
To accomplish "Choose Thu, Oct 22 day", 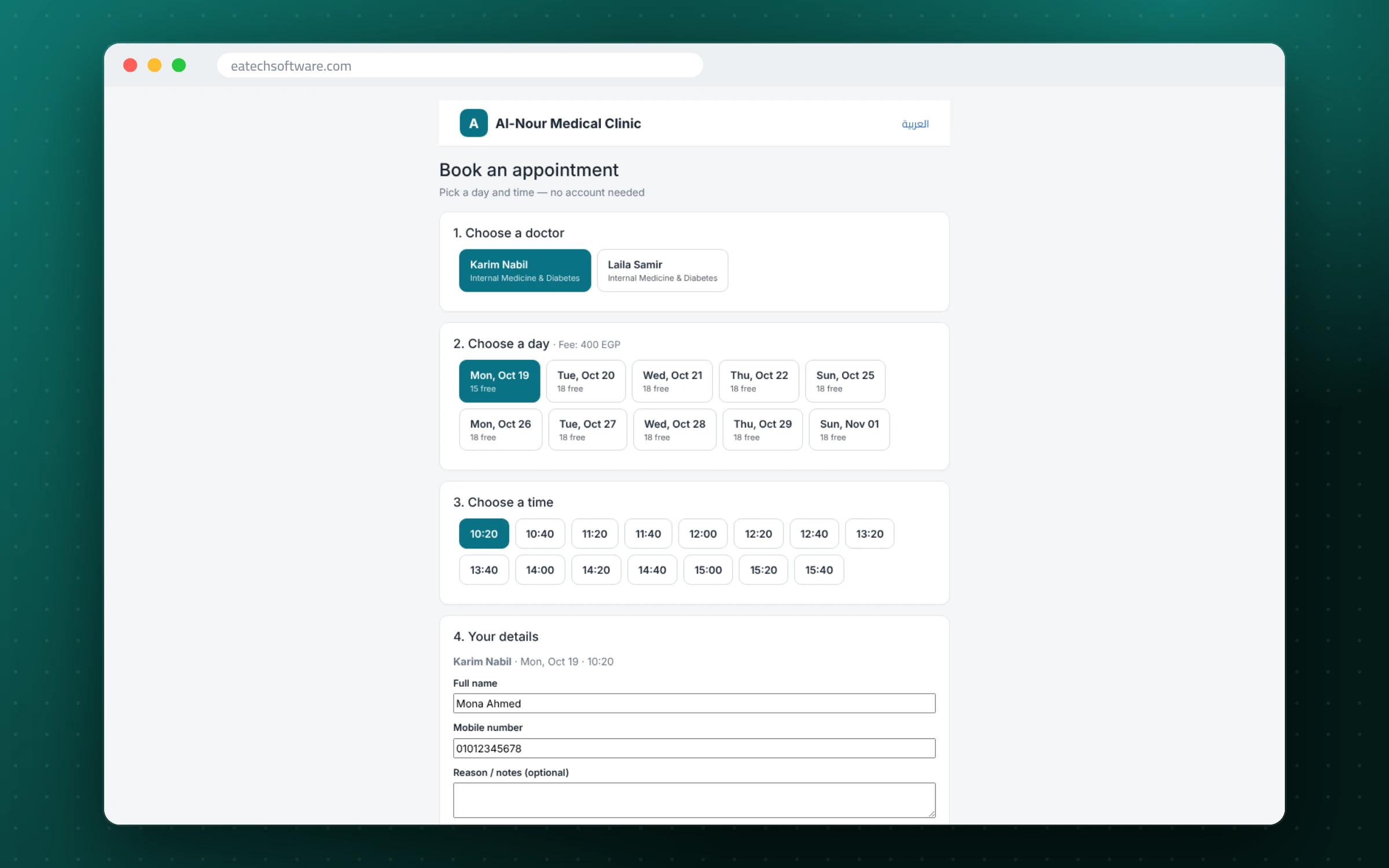I will click(759, 381).
